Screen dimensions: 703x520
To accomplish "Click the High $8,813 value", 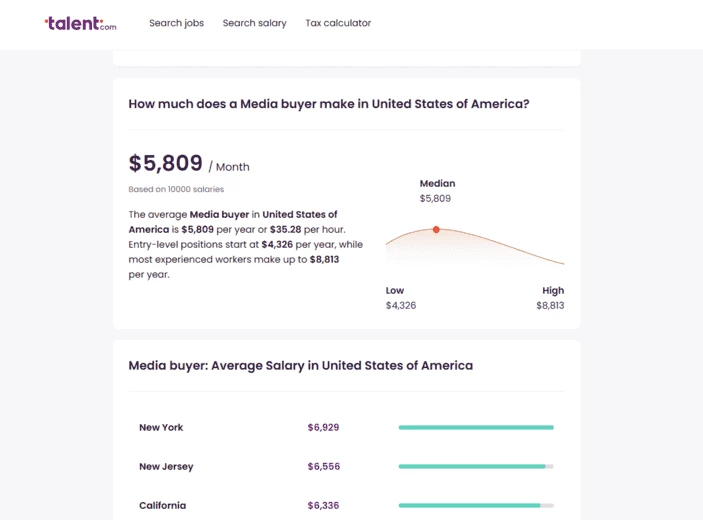I will [x=550, y=305].
